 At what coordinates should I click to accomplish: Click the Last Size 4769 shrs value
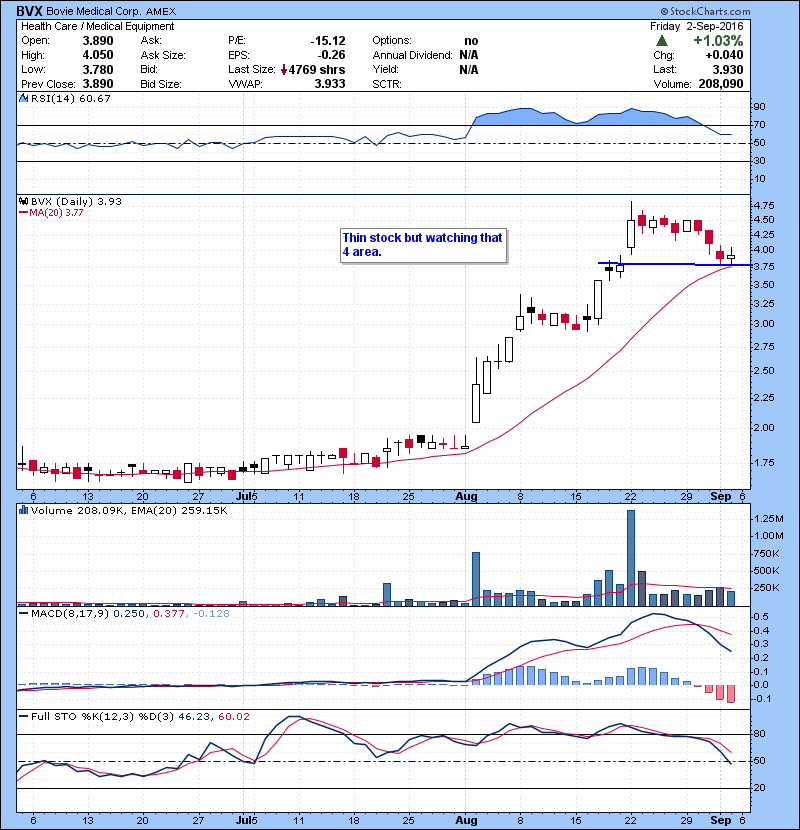tap(317, 69)
